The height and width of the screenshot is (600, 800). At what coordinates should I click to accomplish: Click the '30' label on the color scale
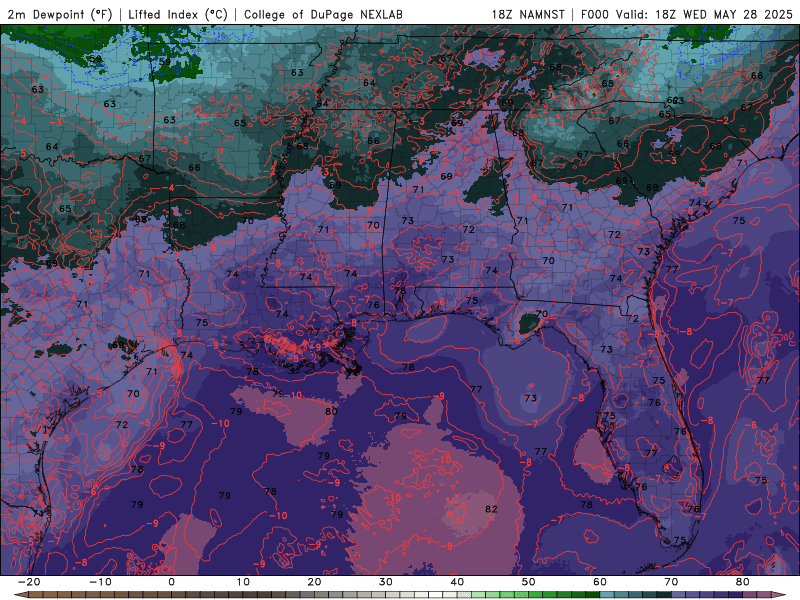coord(386,582)
